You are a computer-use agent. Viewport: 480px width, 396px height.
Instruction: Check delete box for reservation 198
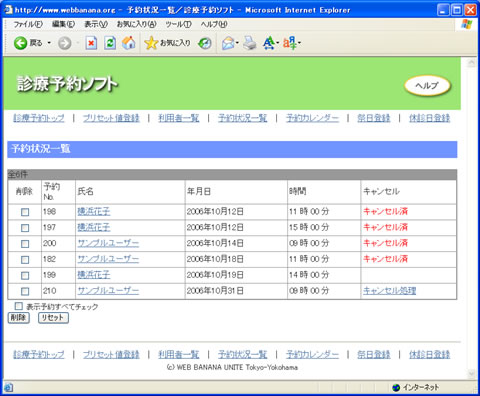(25, 212)
